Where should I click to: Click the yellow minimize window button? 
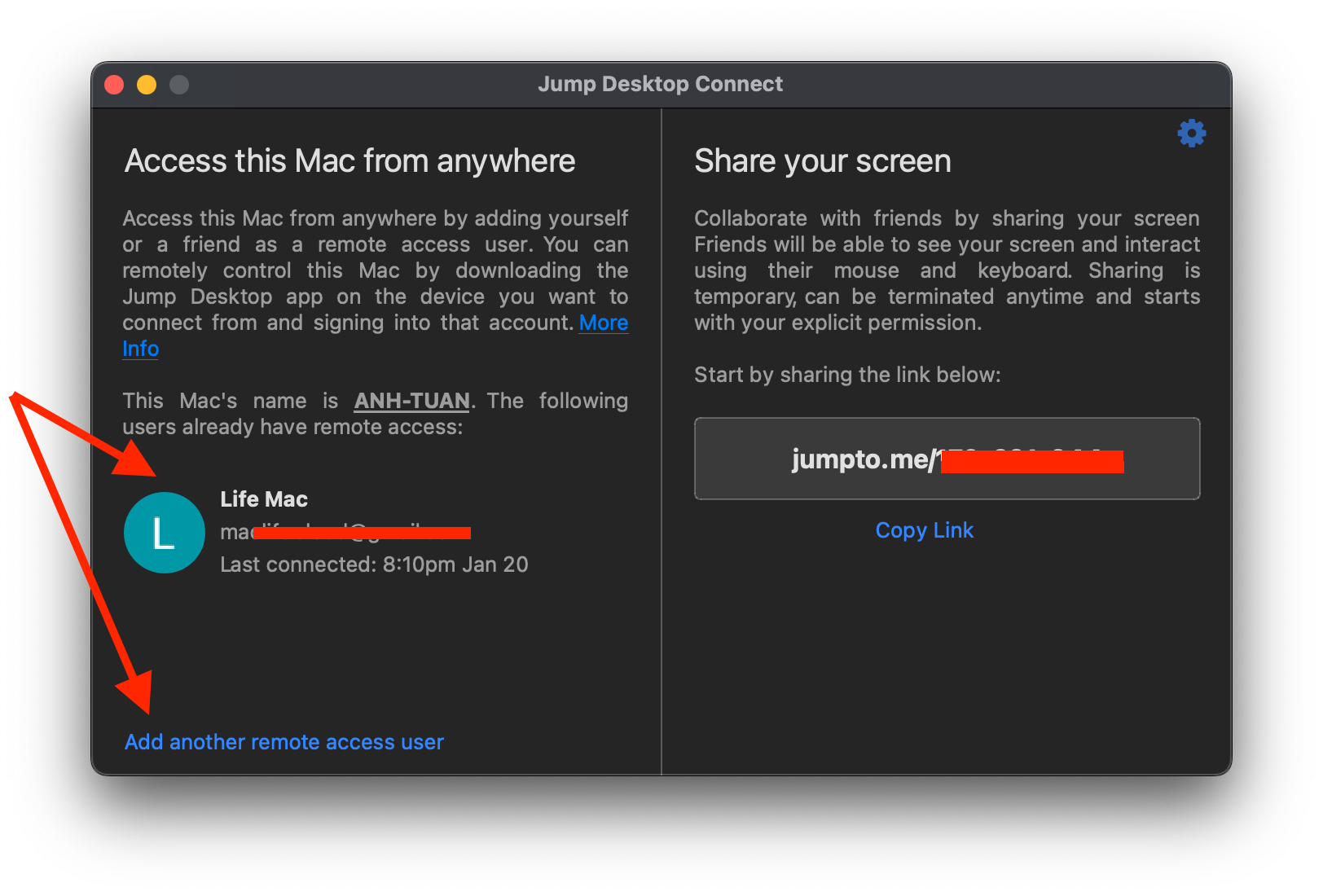pos(146,84)
